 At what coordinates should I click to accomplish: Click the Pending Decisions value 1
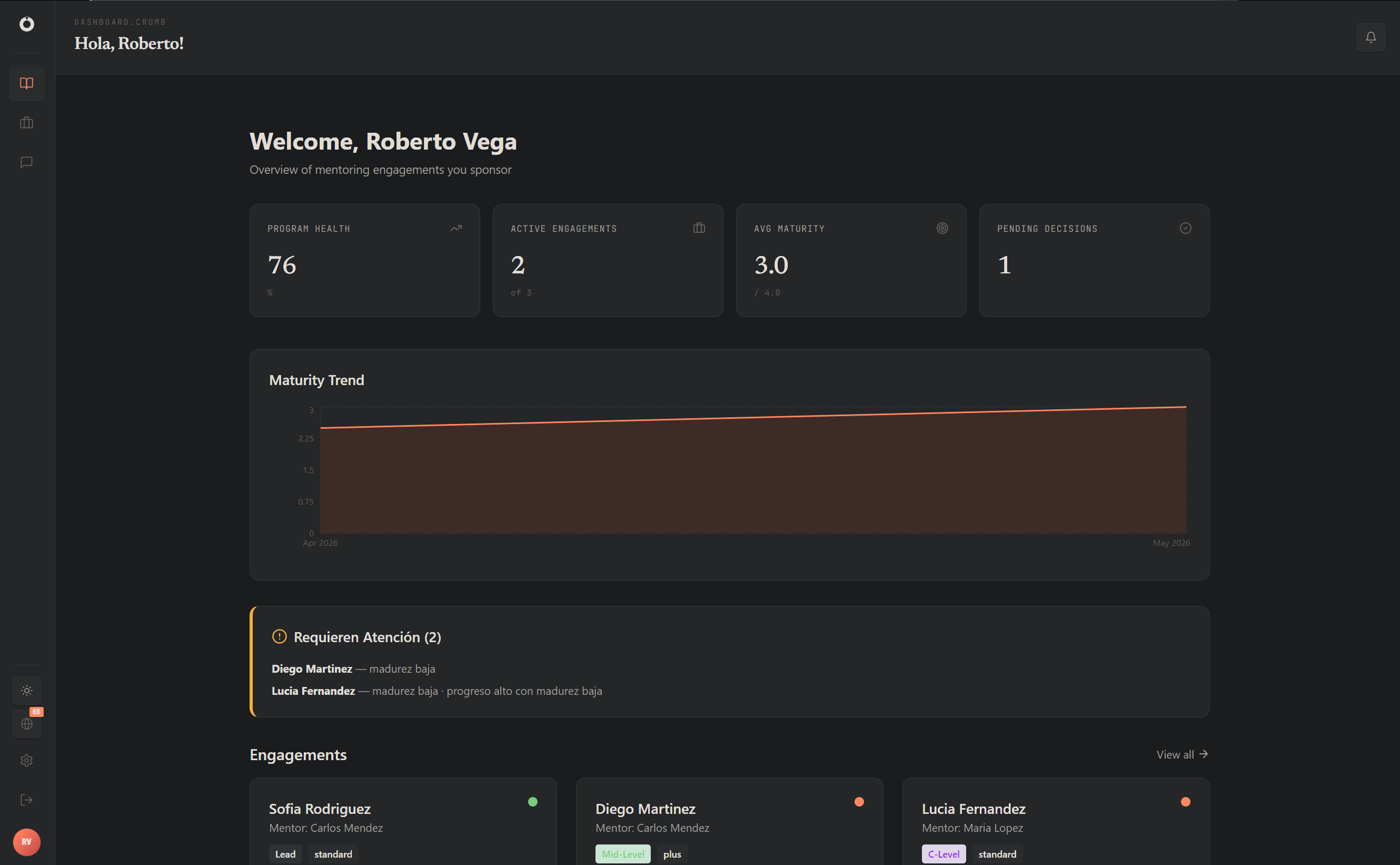pyautogui.click(x=1005, y=265)
